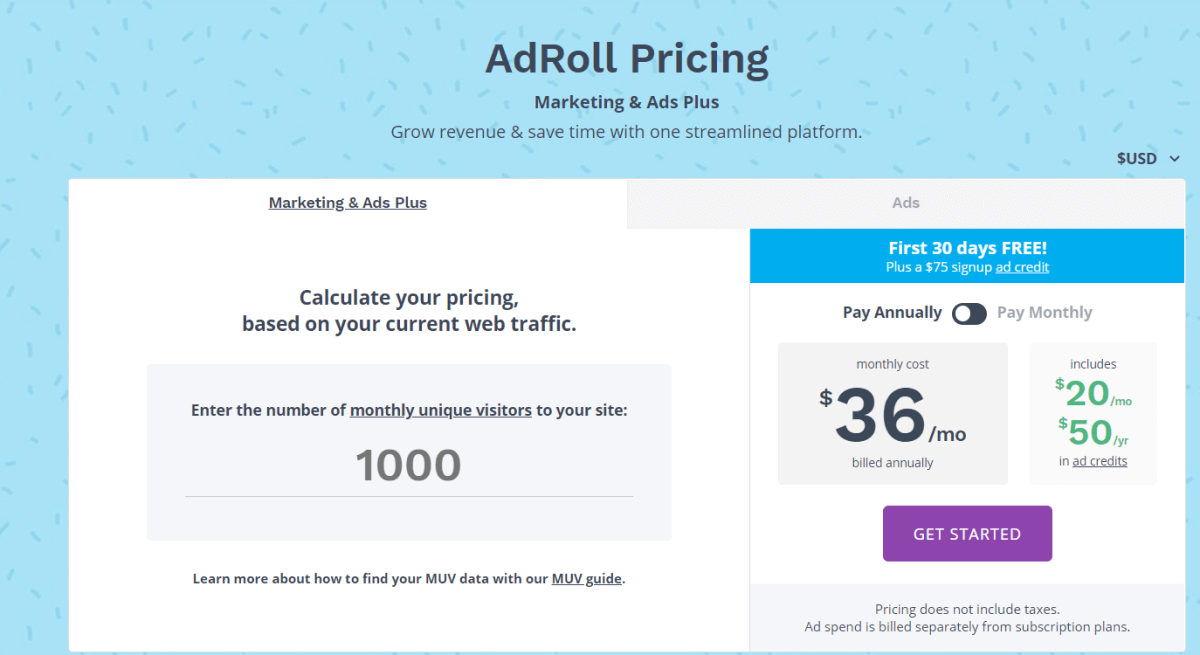Switch to the Marketing & Ads Plus tab

(348, 203)
